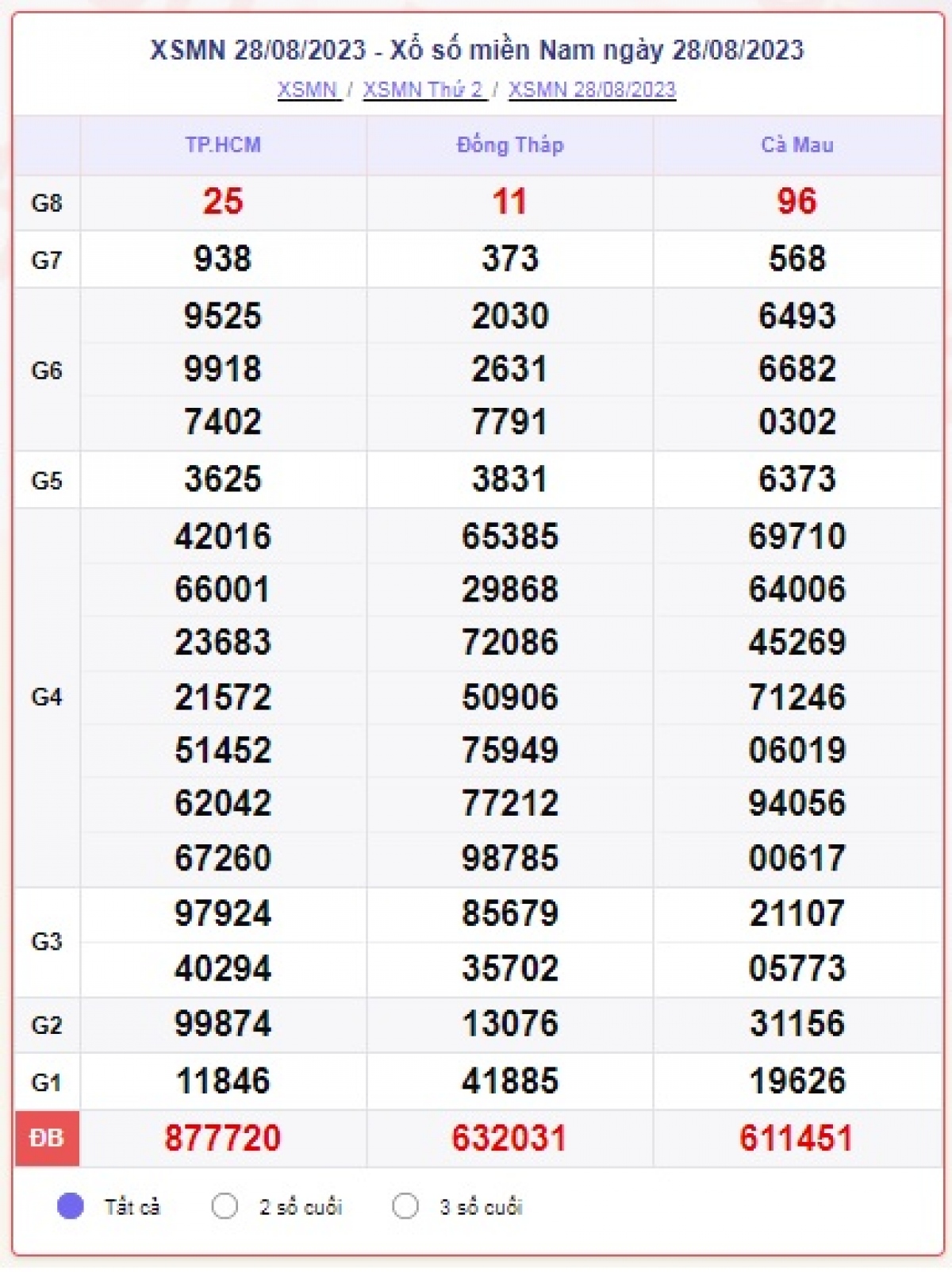The width and height of the screenshot is (952, 1272).
Task: Click the TP.HCM special prize number 877720
Action: click(223, 1138)
